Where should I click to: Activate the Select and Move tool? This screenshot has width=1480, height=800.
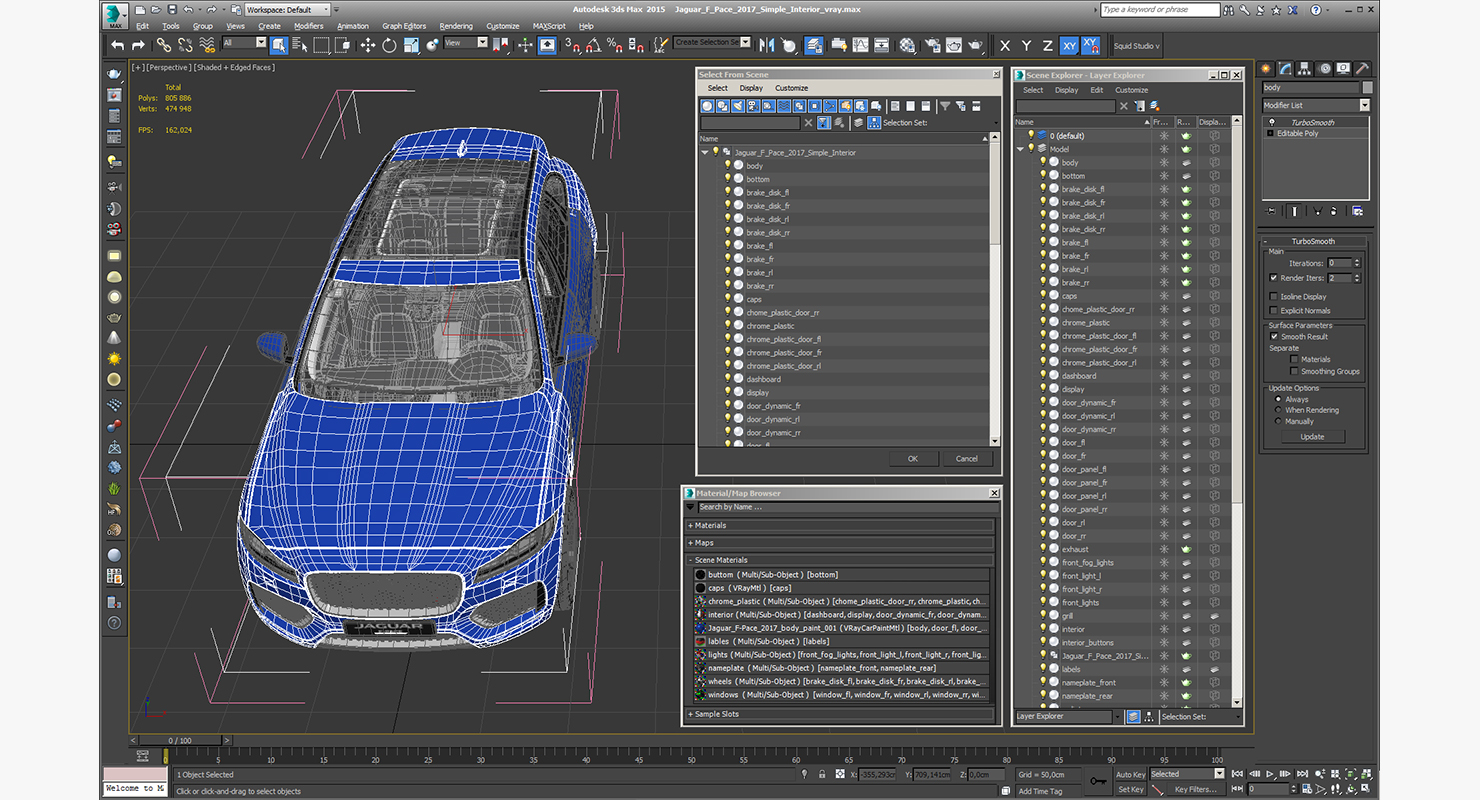click(x=367, y=45)
